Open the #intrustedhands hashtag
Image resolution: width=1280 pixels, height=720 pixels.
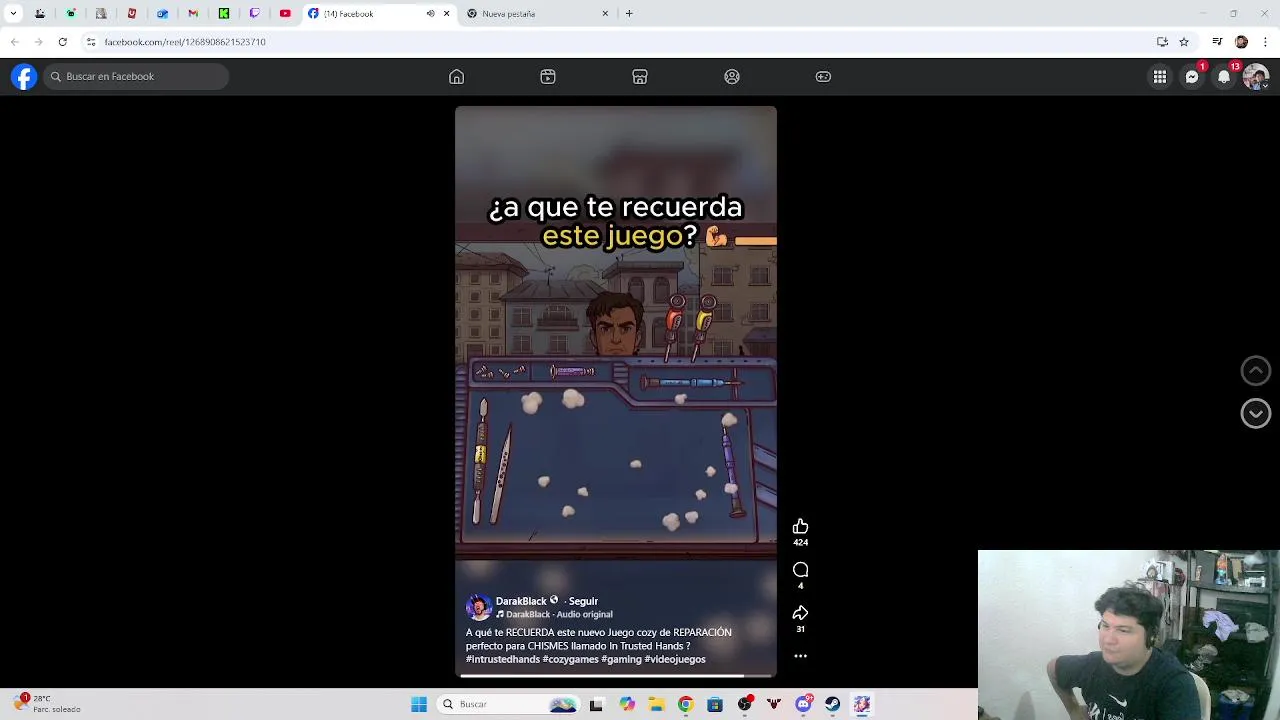[502, 659]
